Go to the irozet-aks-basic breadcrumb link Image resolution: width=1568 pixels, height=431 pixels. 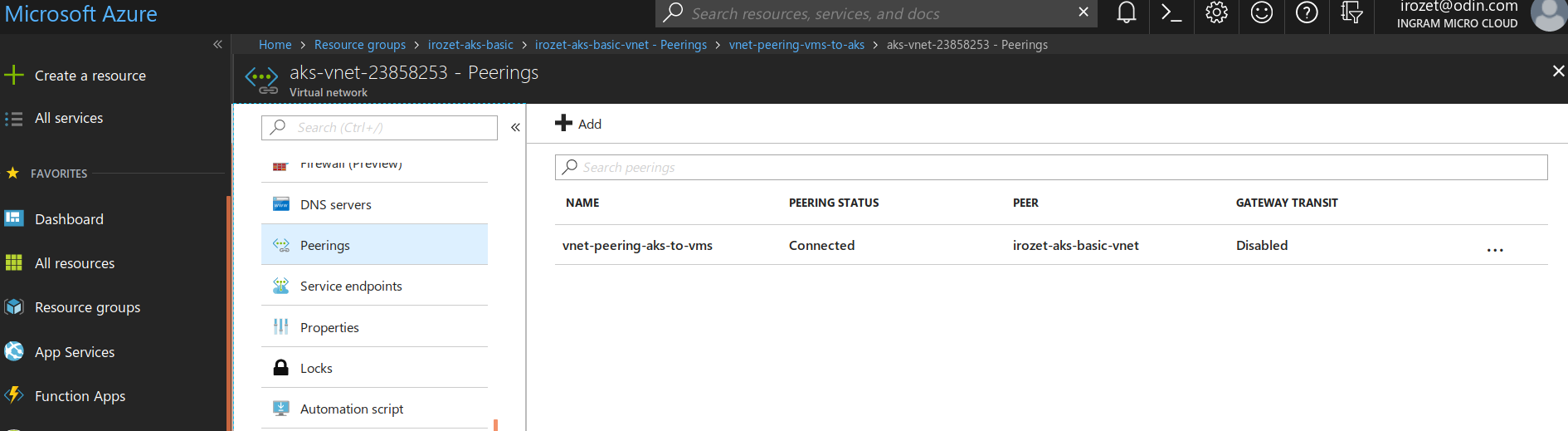(x=470, y=45)
